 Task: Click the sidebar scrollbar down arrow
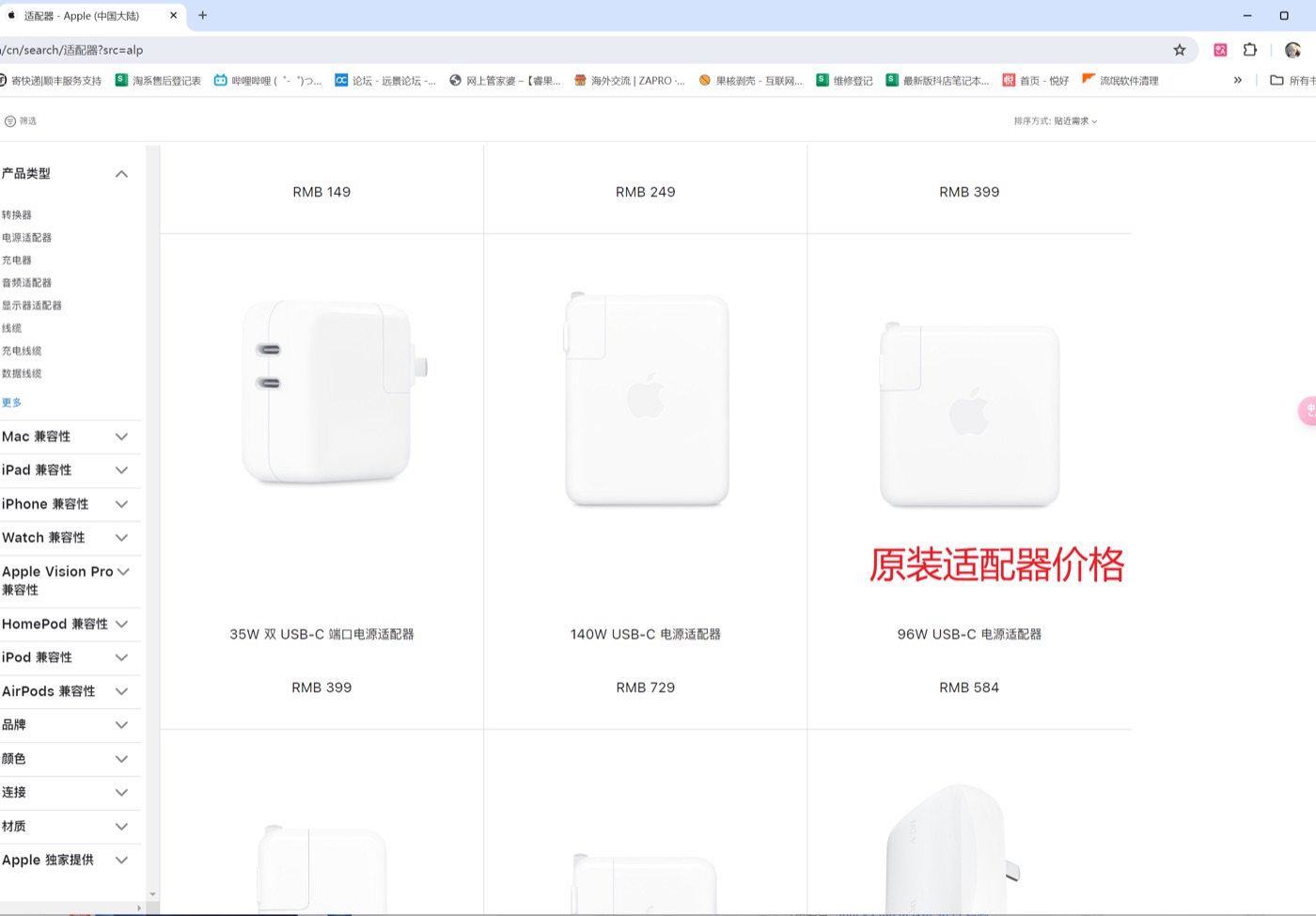coord(152,894)
